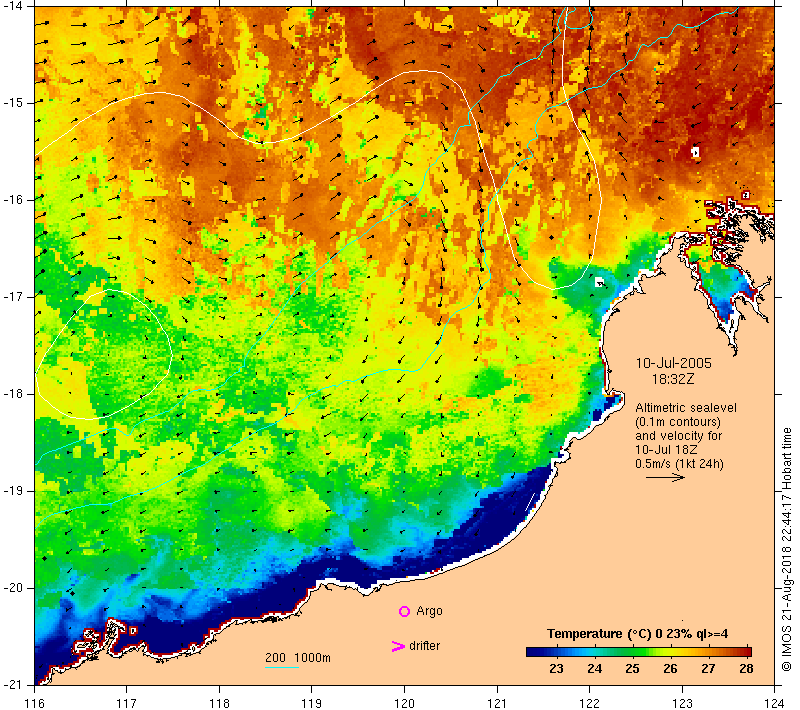Click the '10-Jul-2005' date label

coord(673,363)
